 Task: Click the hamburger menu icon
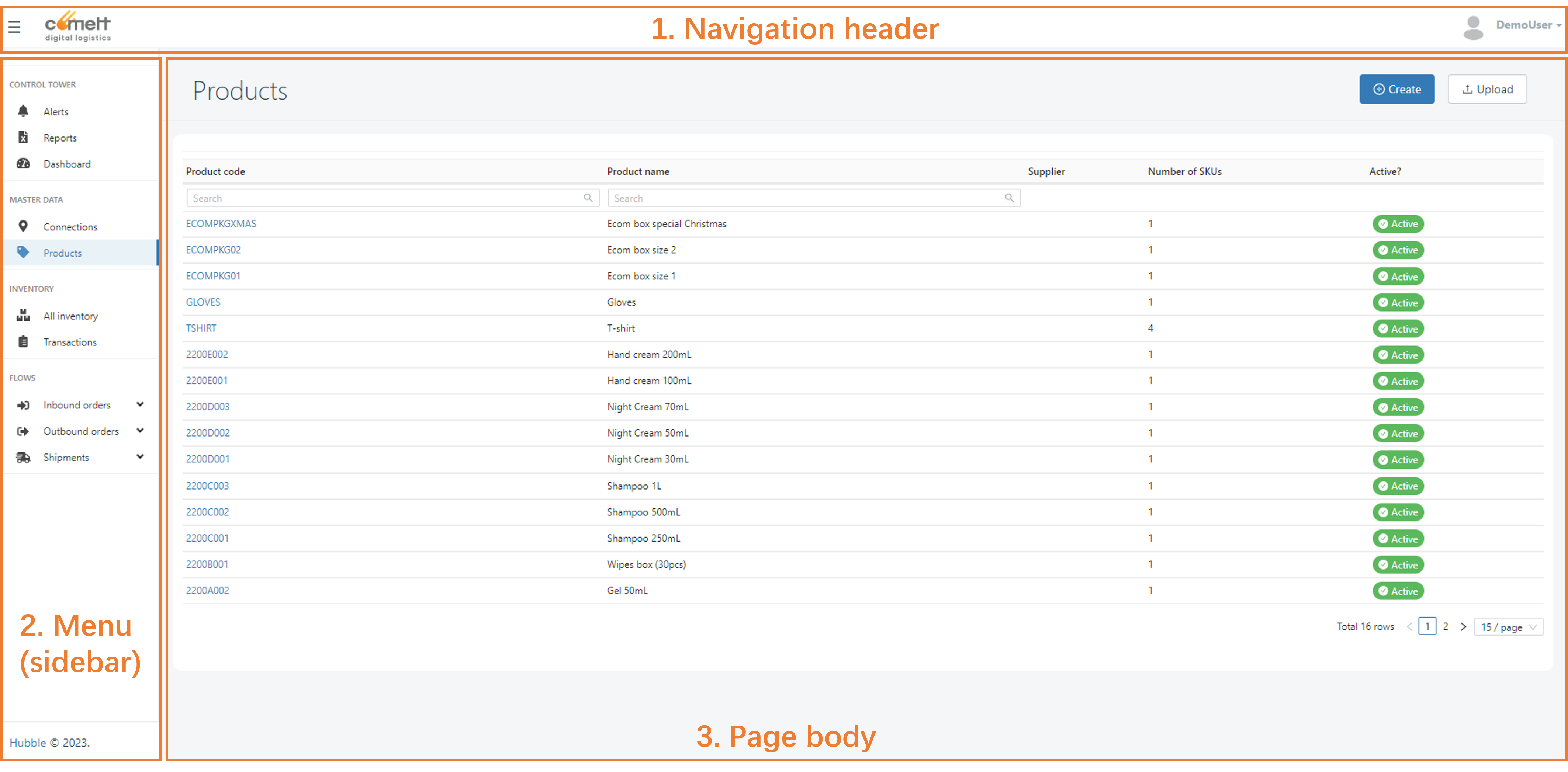[x=15, y=27]
